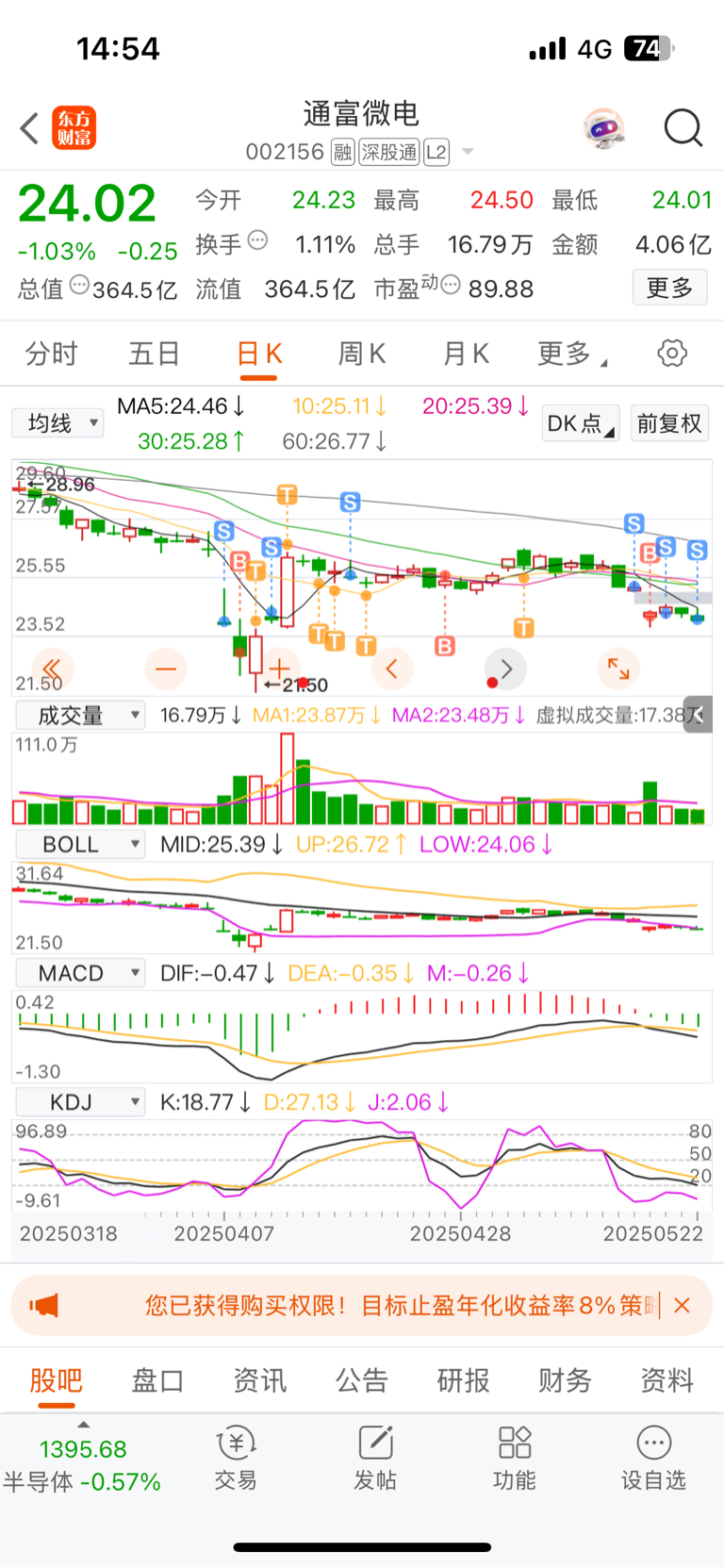Open the 公告 tab
The image size is (724, 1568).
coord(362,1380)
